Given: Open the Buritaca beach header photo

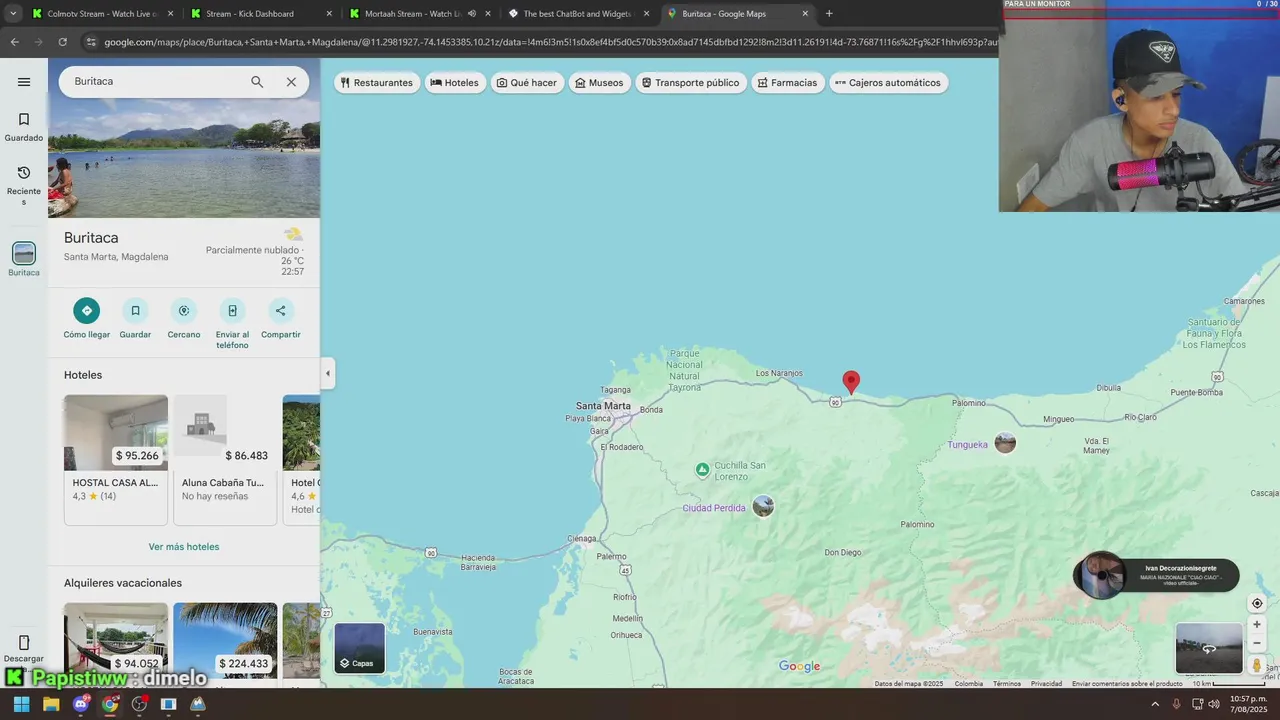Looking at the screenshot, I should point(184,158).
